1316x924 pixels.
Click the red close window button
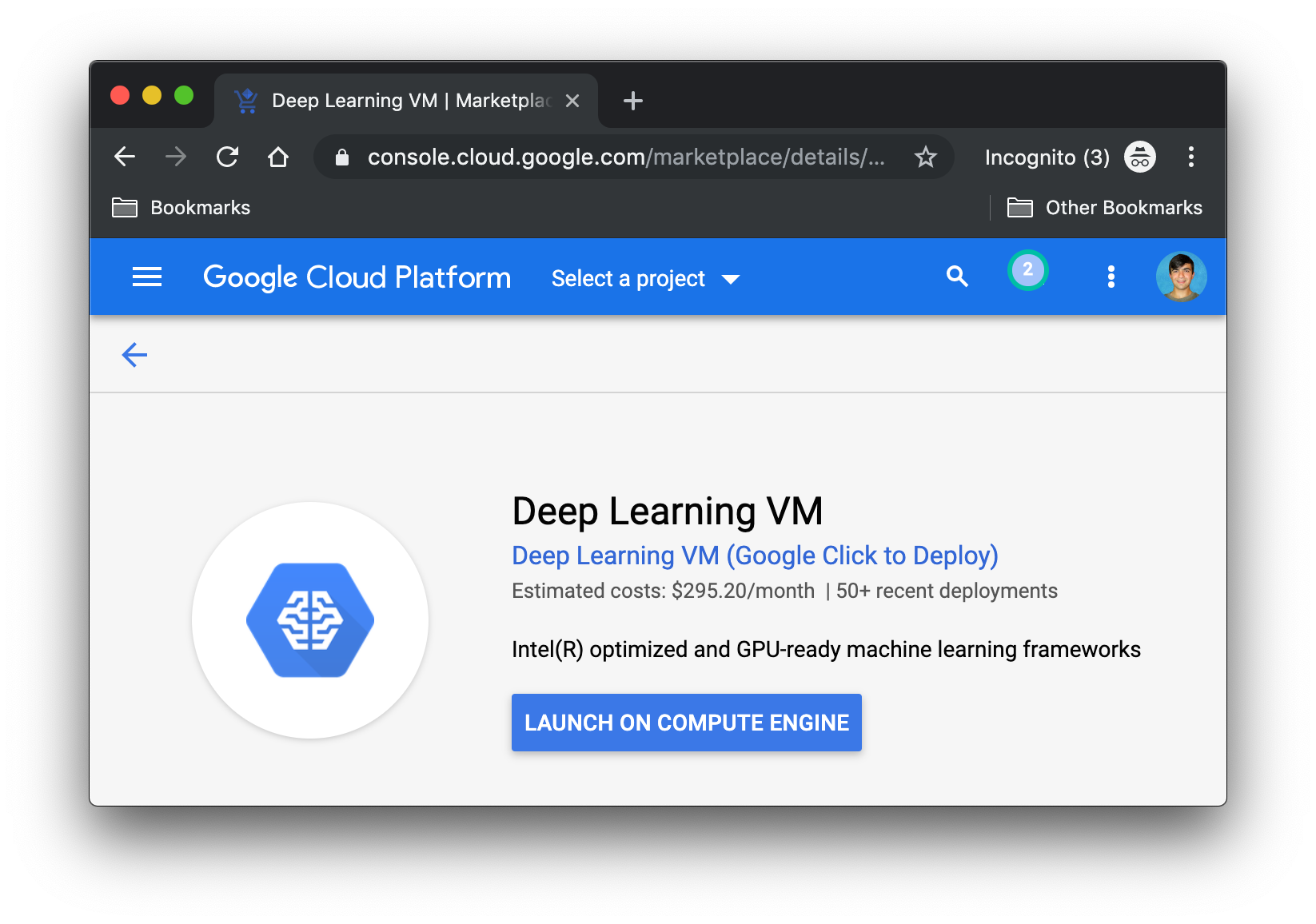click(x=120, y=96)
